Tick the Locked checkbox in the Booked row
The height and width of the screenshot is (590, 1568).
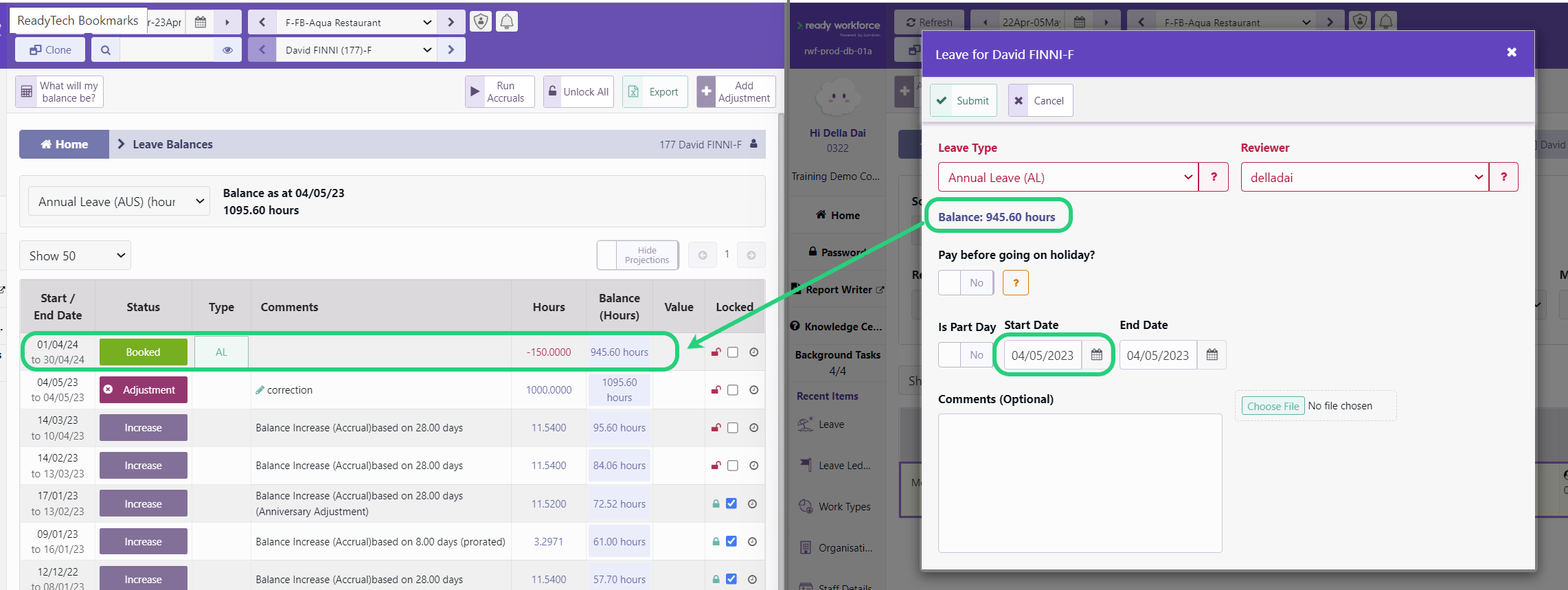pos(733,352)
